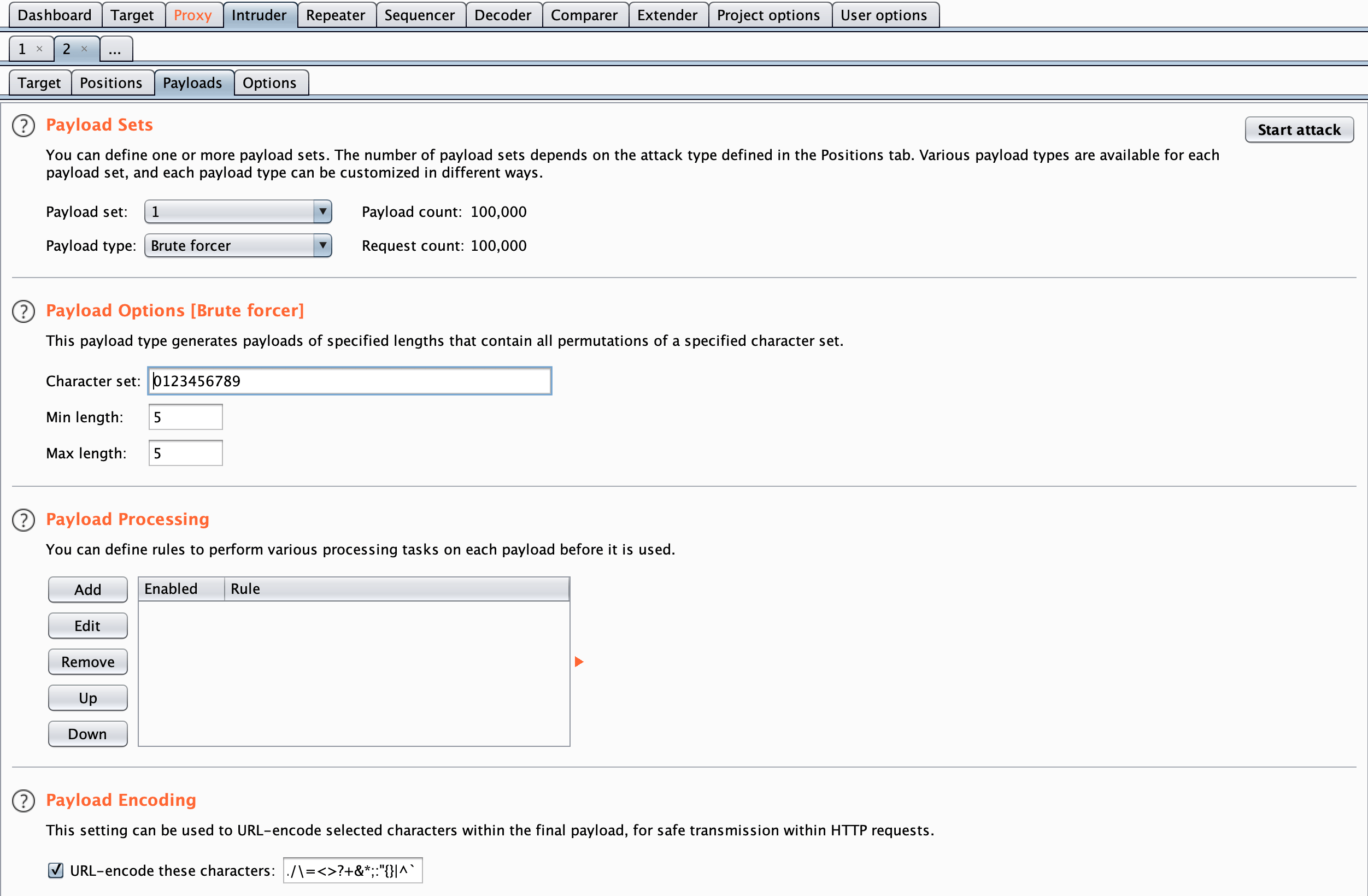This screenshot has height=896, width=1368.
Task: Close Intruder attack tab 1
Action: [40, 49]
